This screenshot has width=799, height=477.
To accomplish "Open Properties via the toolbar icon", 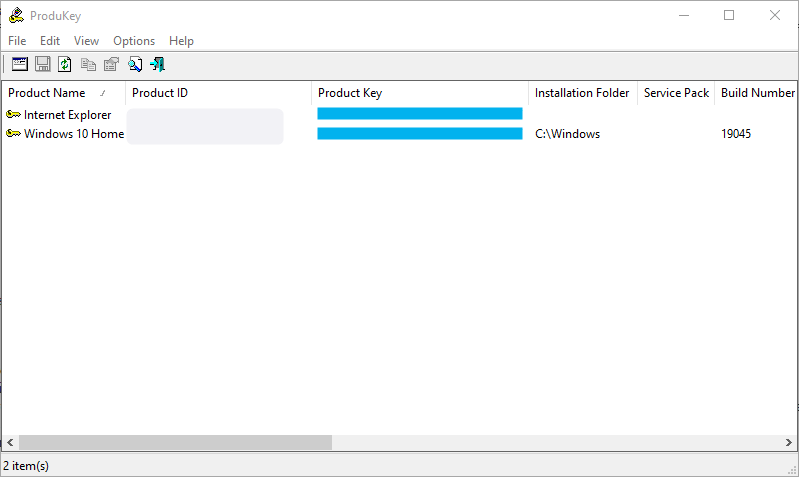I will [111, 65].
